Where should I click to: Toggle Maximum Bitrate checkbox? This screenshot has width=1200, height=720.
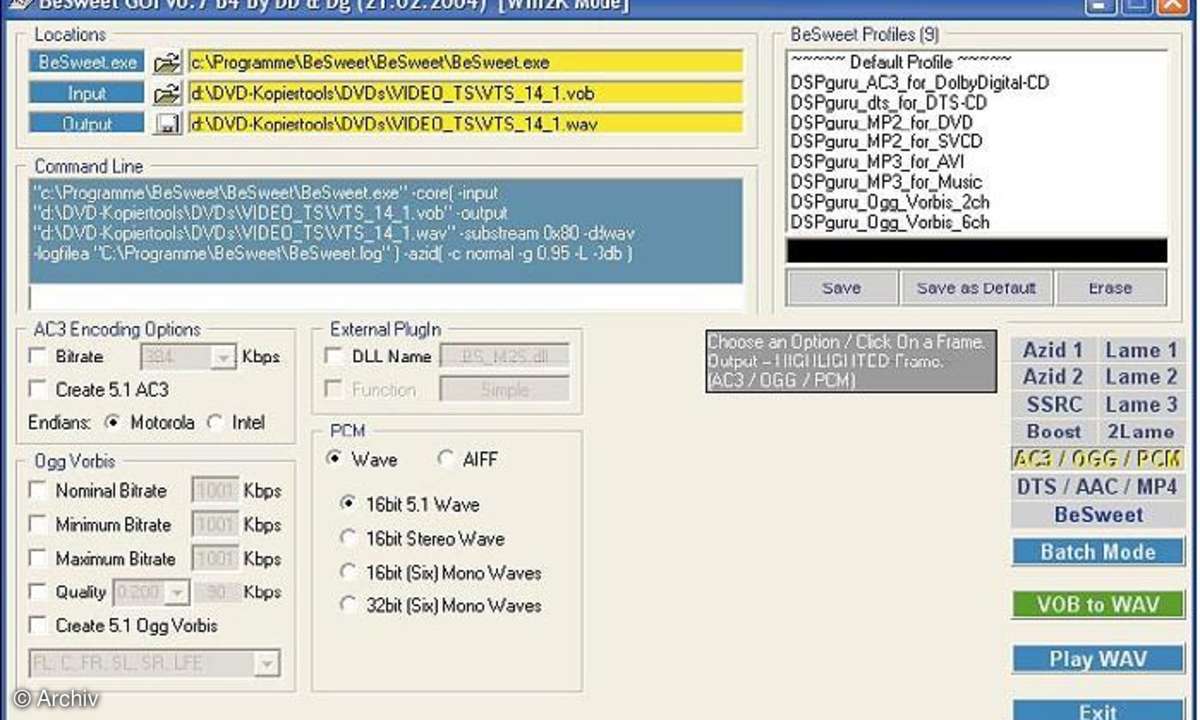coord(38,558)
